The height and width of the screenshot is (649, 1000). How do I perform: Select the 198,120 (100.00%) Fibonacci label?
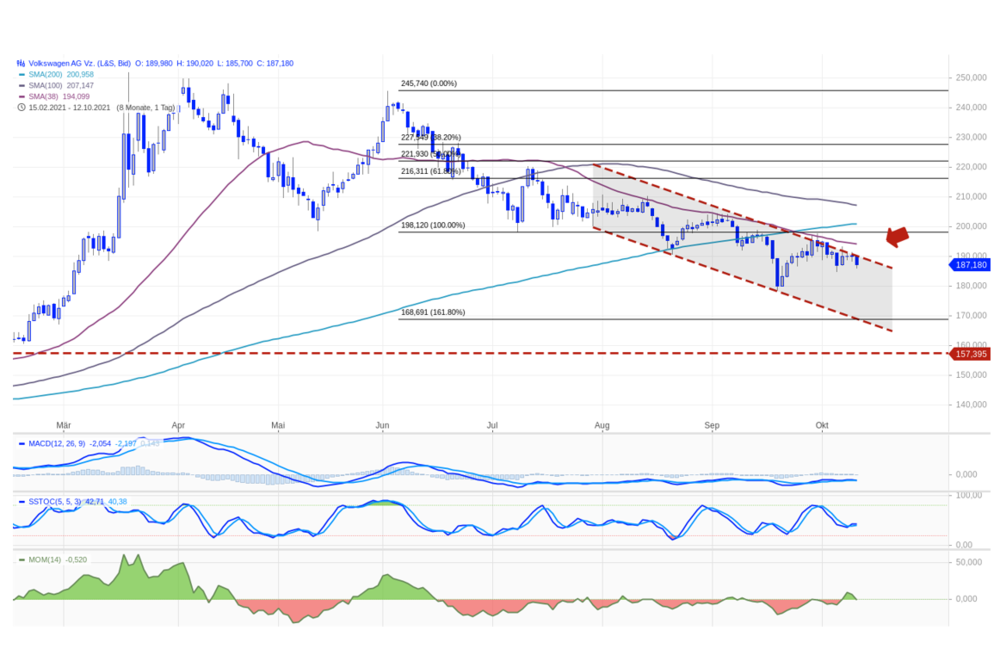coord(433,225)
